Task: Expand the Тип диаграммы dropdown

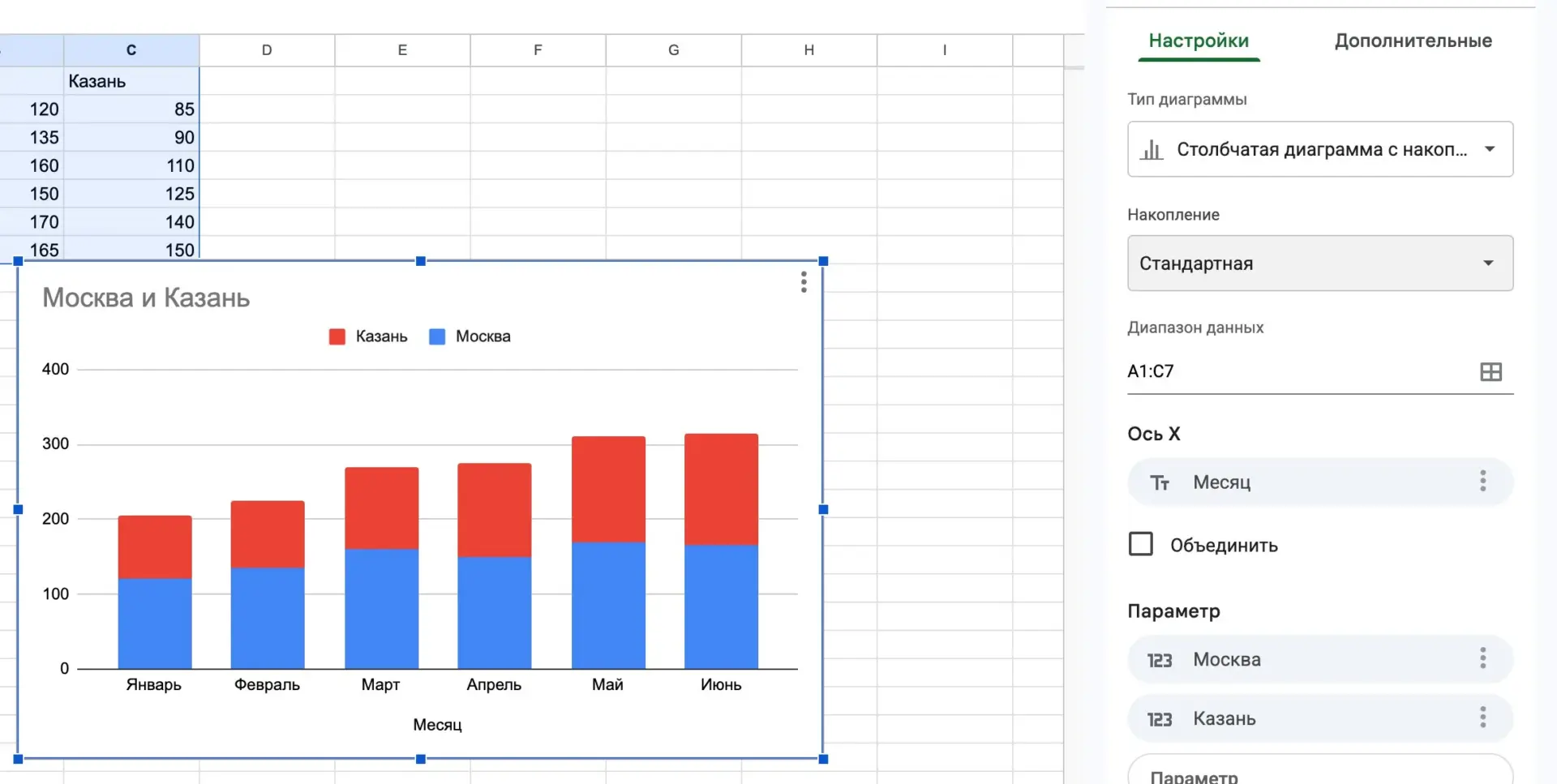Action: pyautogui.click(x=1320, y=149)
